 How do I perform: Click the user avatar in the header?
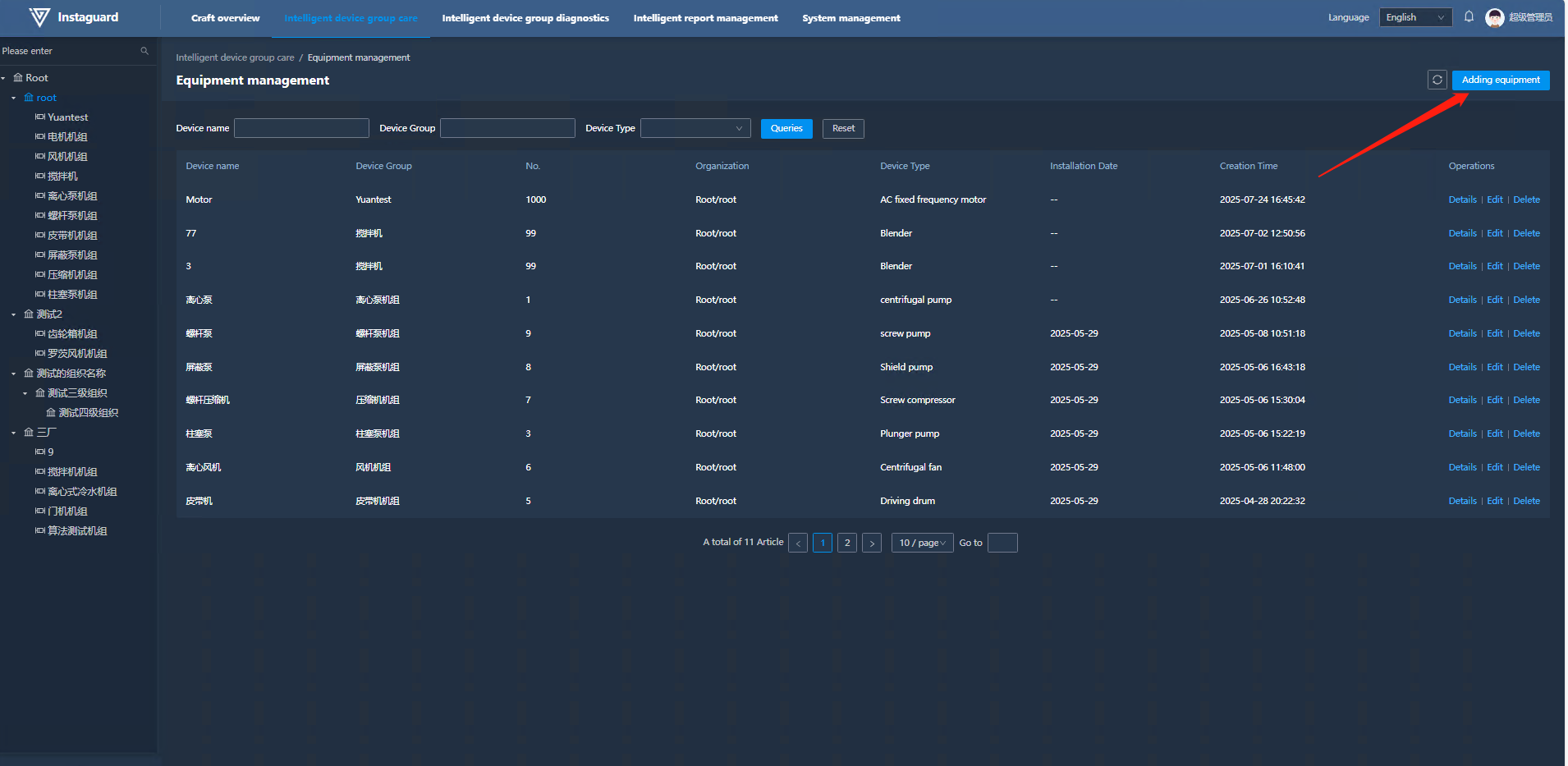pos(1494,17)
